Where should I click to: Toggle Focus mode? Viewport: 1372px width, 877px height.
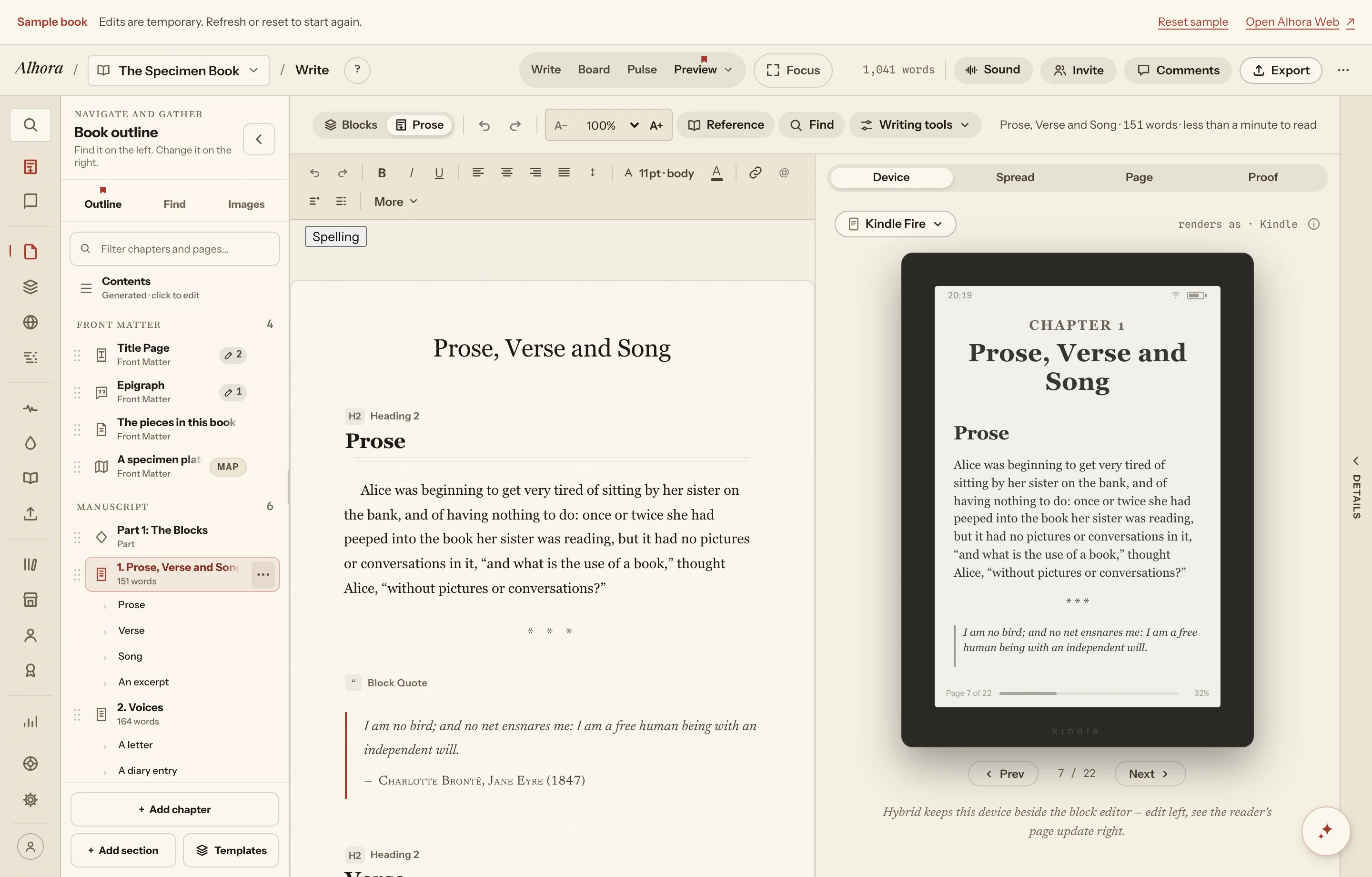point(793,70)
